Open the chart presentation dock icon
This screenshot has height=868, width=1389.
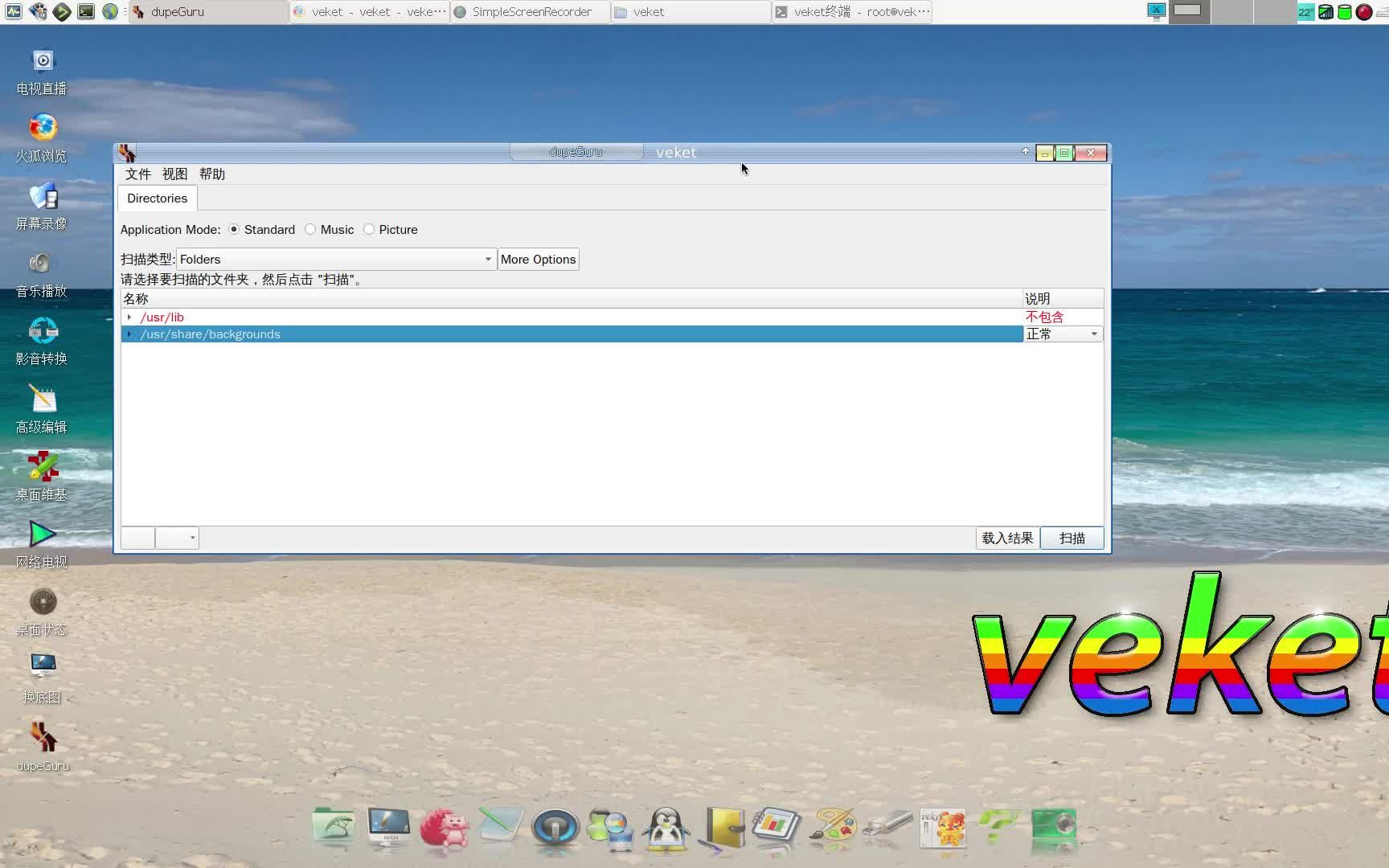point(776,827)
